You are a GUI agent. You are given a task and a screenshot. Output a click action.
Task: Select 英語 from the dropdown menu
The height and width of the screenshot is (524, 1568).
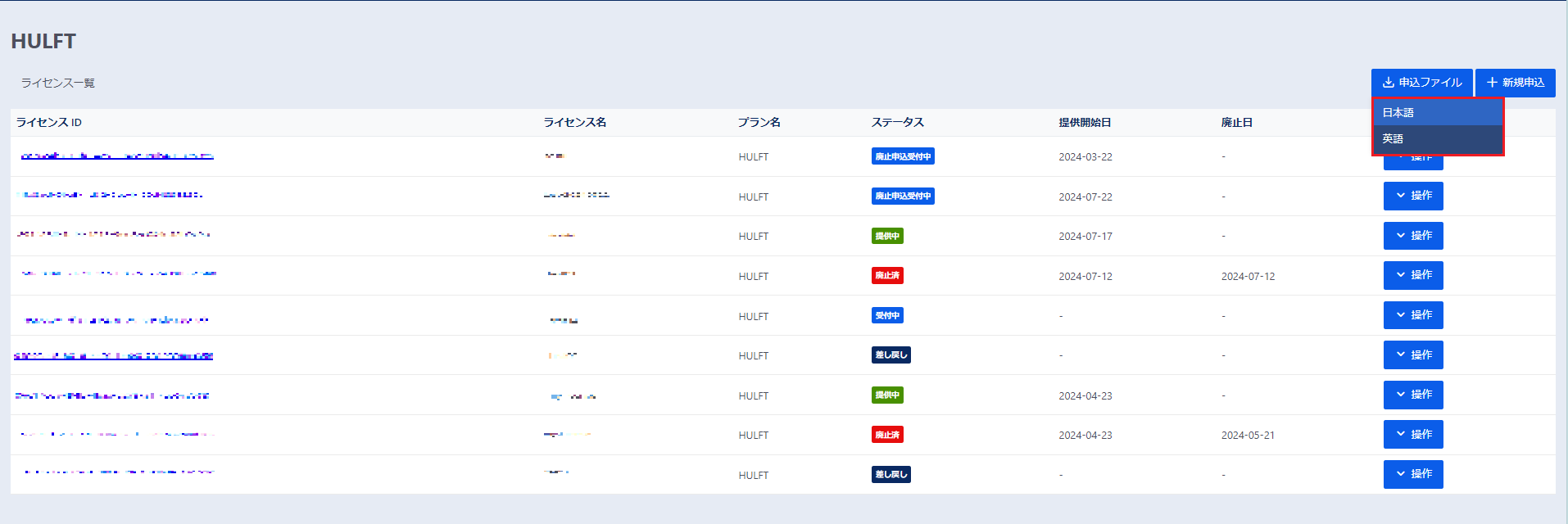click(1438, 138)
